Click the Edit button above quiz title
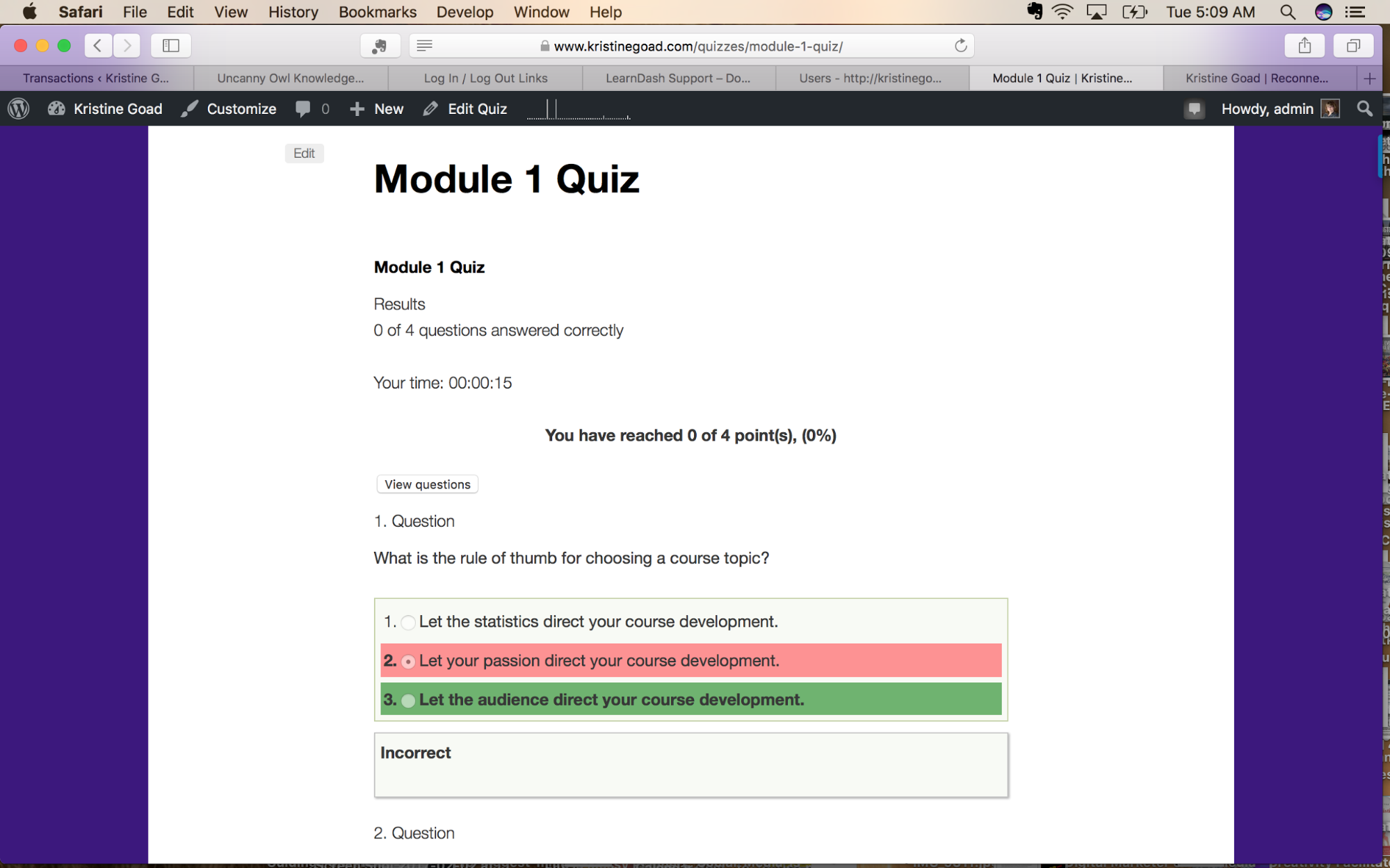The width and height of the screenshot is (1390, 868). pyautogui.click(x=304, y=152)
